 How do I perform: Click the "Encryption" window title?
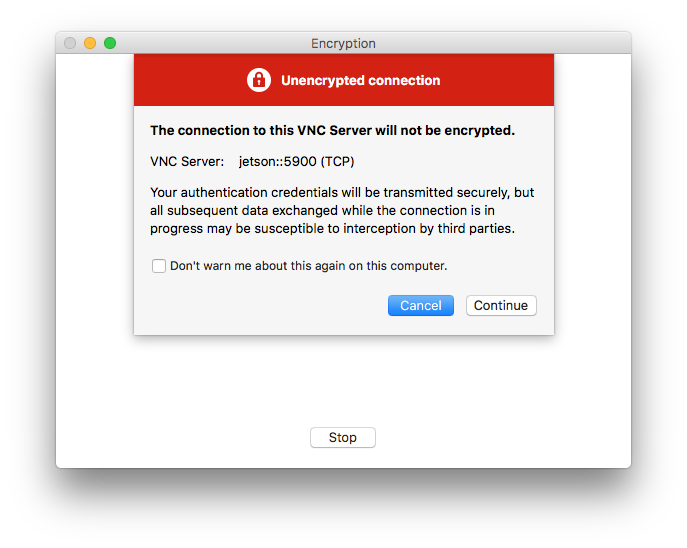pos(343,44)
